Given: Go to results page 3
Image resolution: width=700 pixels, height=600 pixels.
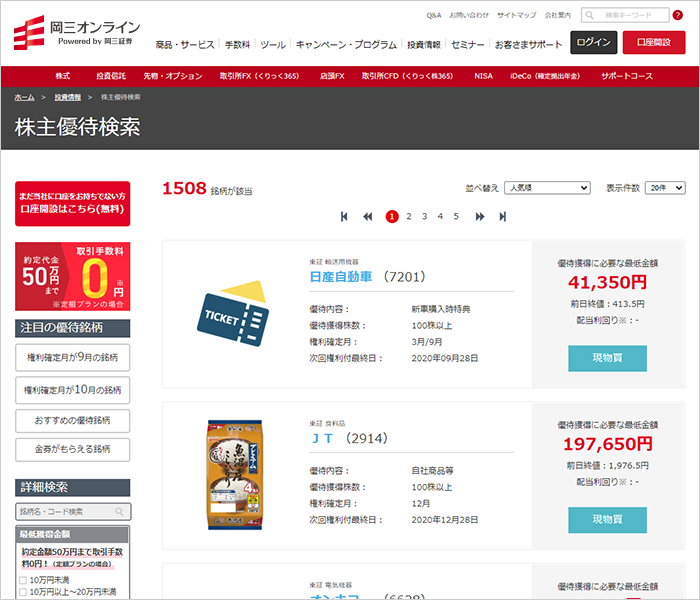Looking at the screenshot, I should tap(425, 217).
